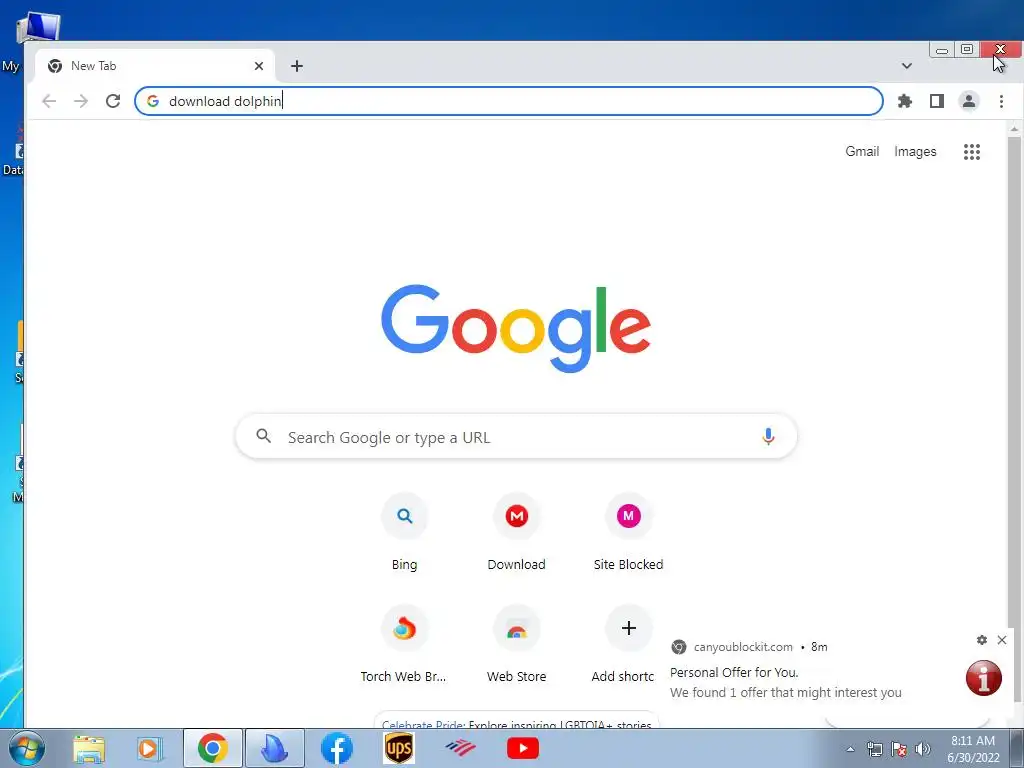Click the network tray icon
The height and width of the screenshot is (768, 1024).
874,749
